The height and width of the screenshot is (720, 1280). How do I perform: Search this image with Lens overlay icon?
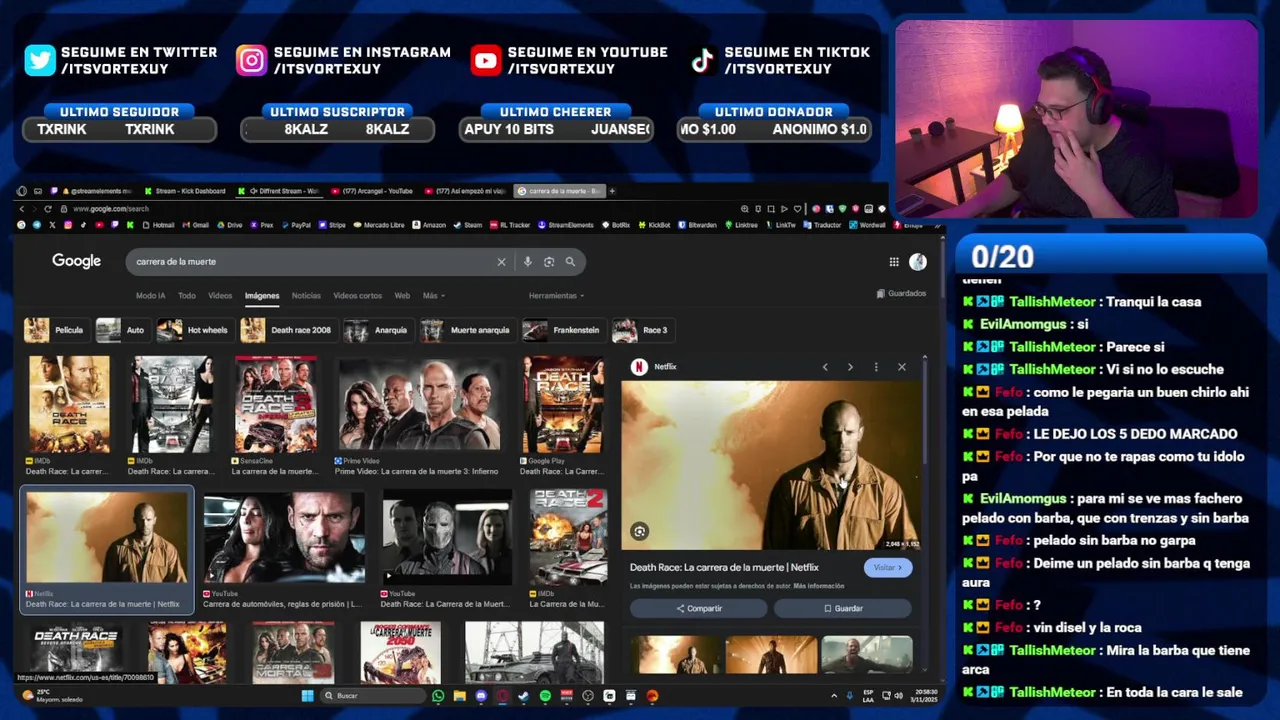(x=639, y=531)
